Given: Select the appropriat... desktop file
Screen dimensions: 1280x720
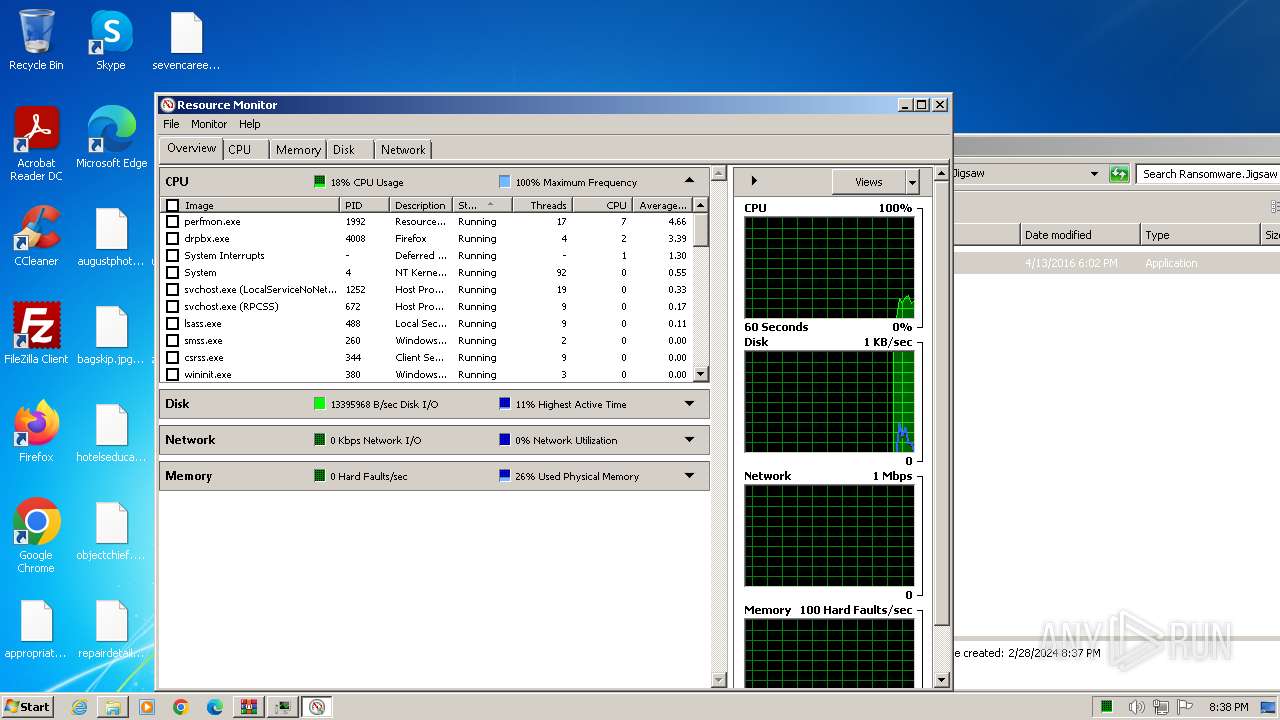Looking at the screenshot, I should pyautogui.click(x=36, y=628).
